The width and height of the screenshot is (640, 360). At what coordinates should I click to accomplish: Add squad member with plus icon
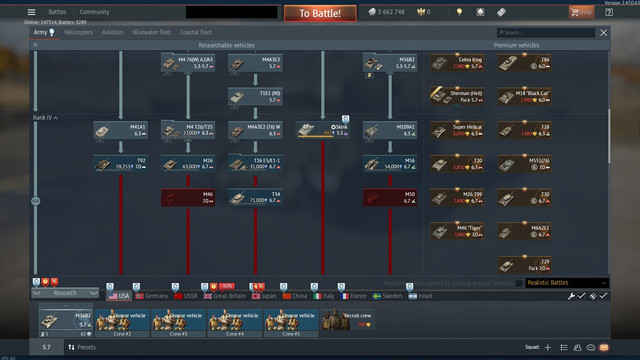point(548,347)
